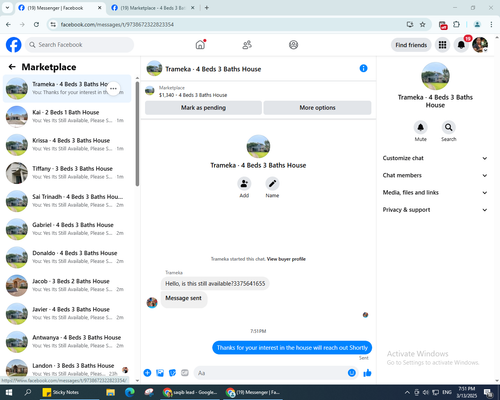This screenshot has height=400, width=500.
Task: Open Microsoft Edge from the taskbar
Action: coord(130,392)
